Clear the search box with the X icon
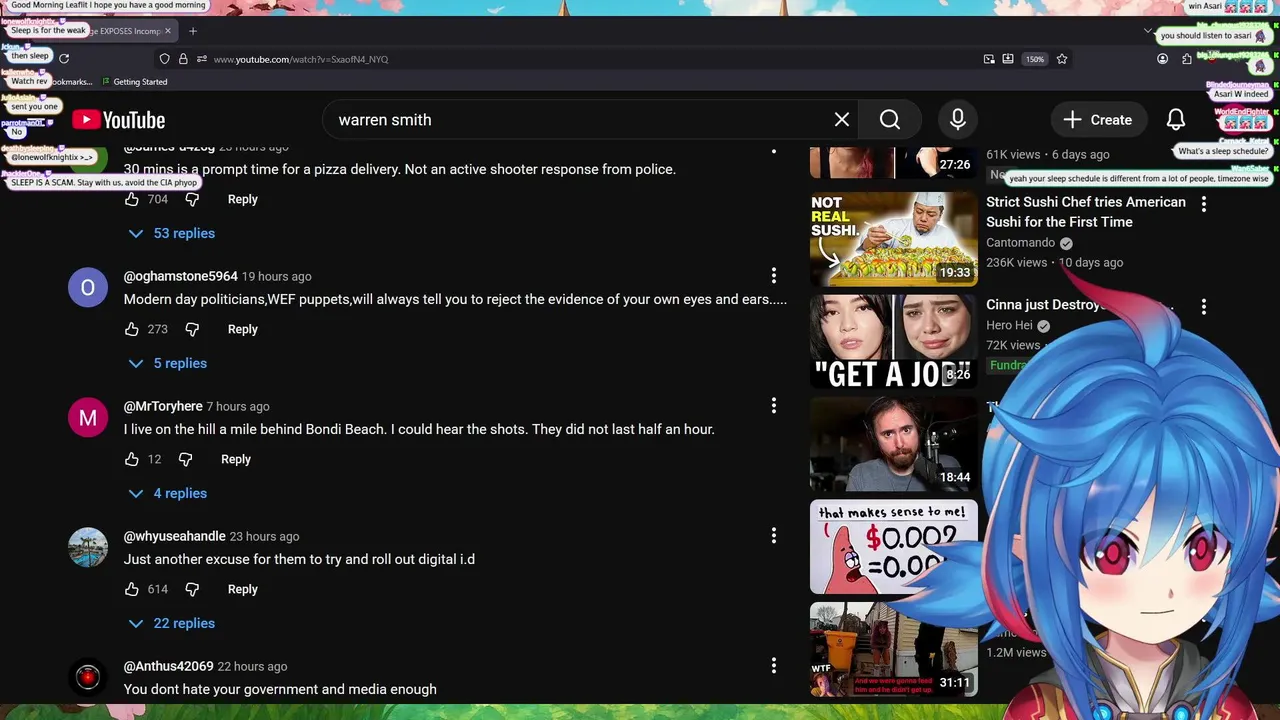Viewport: 1280px width, 720px height. point(842,120)
